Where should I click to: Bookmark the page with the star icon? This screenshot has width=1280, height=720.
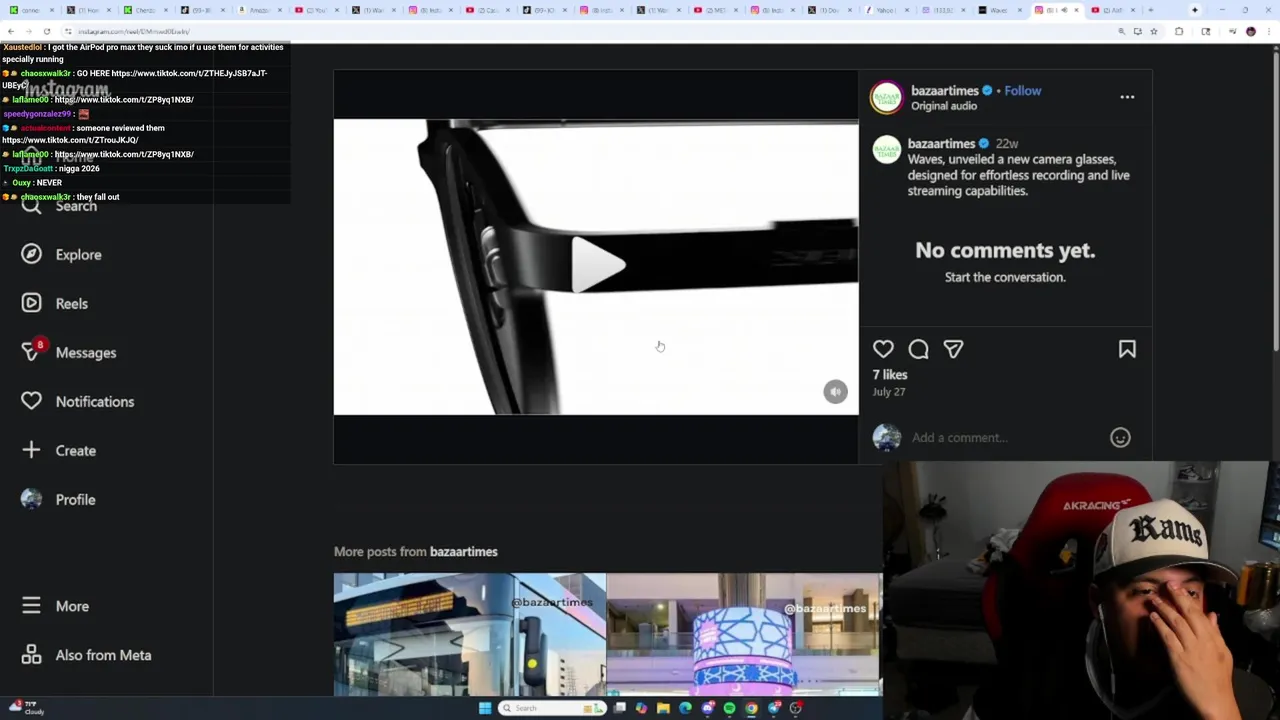point(1153,32)
